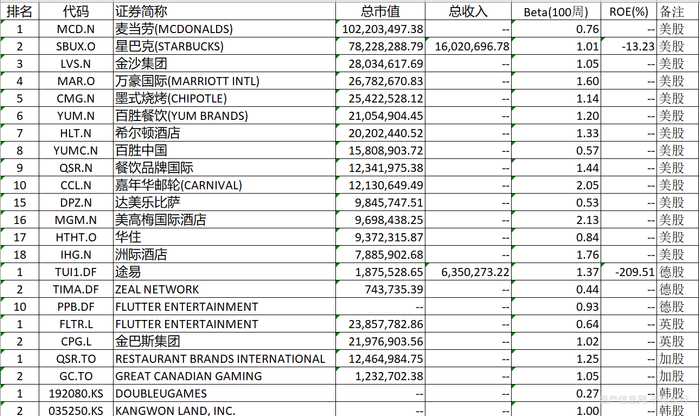700x416 pixels.
Task: Click RESTAURANT BRANDS INTERNATIONAL cell
Action: pos(224,359)
